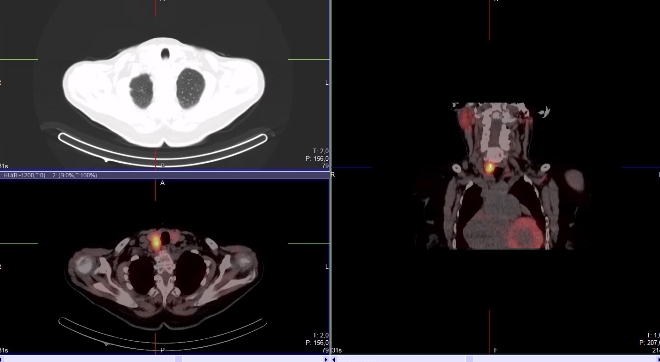Click the heart ring uptake in coronal image
660x362 pixels.
(524, 233)
